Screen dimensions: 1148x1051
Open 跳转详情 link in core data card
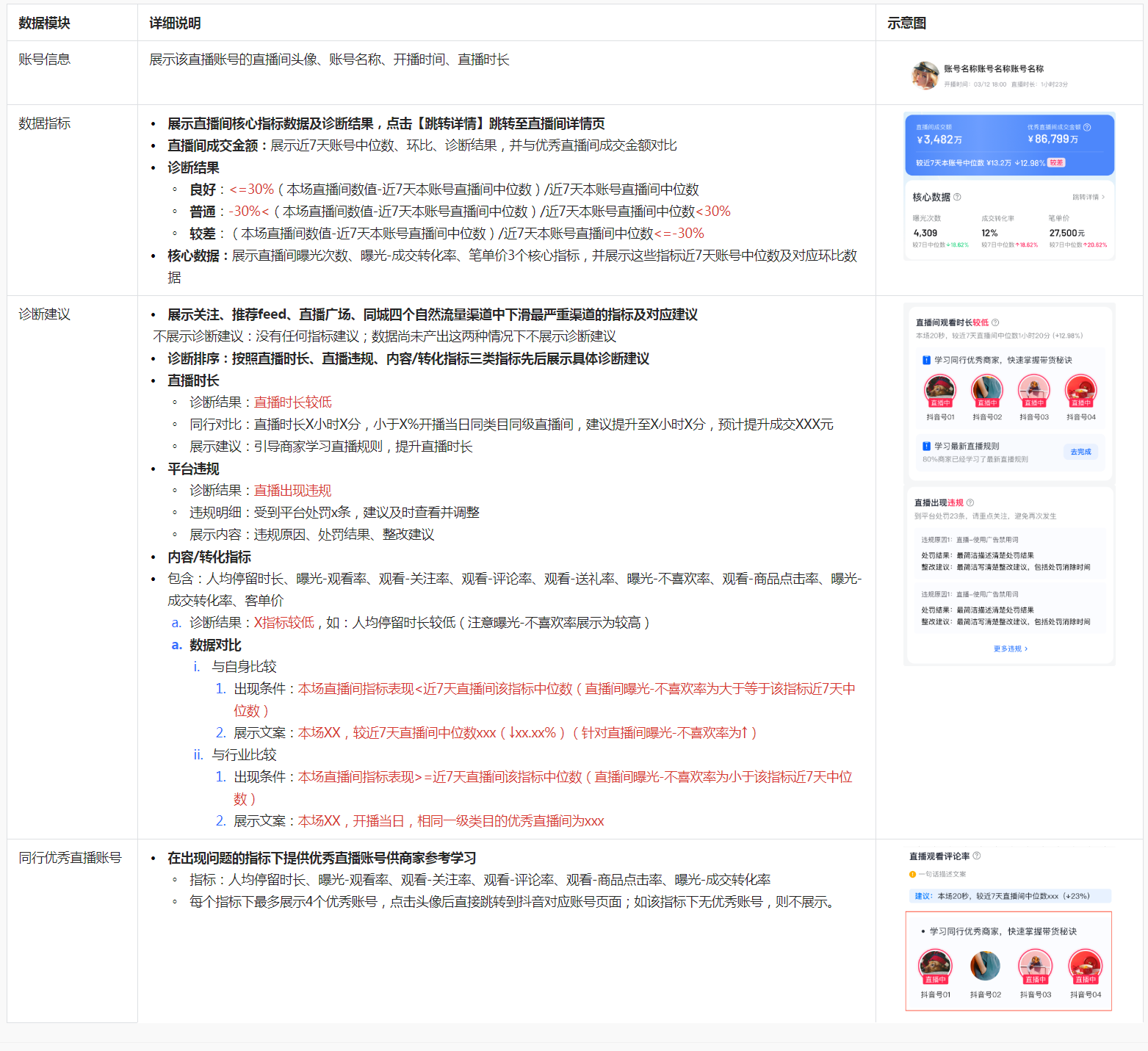click(x=1088, y=197)
